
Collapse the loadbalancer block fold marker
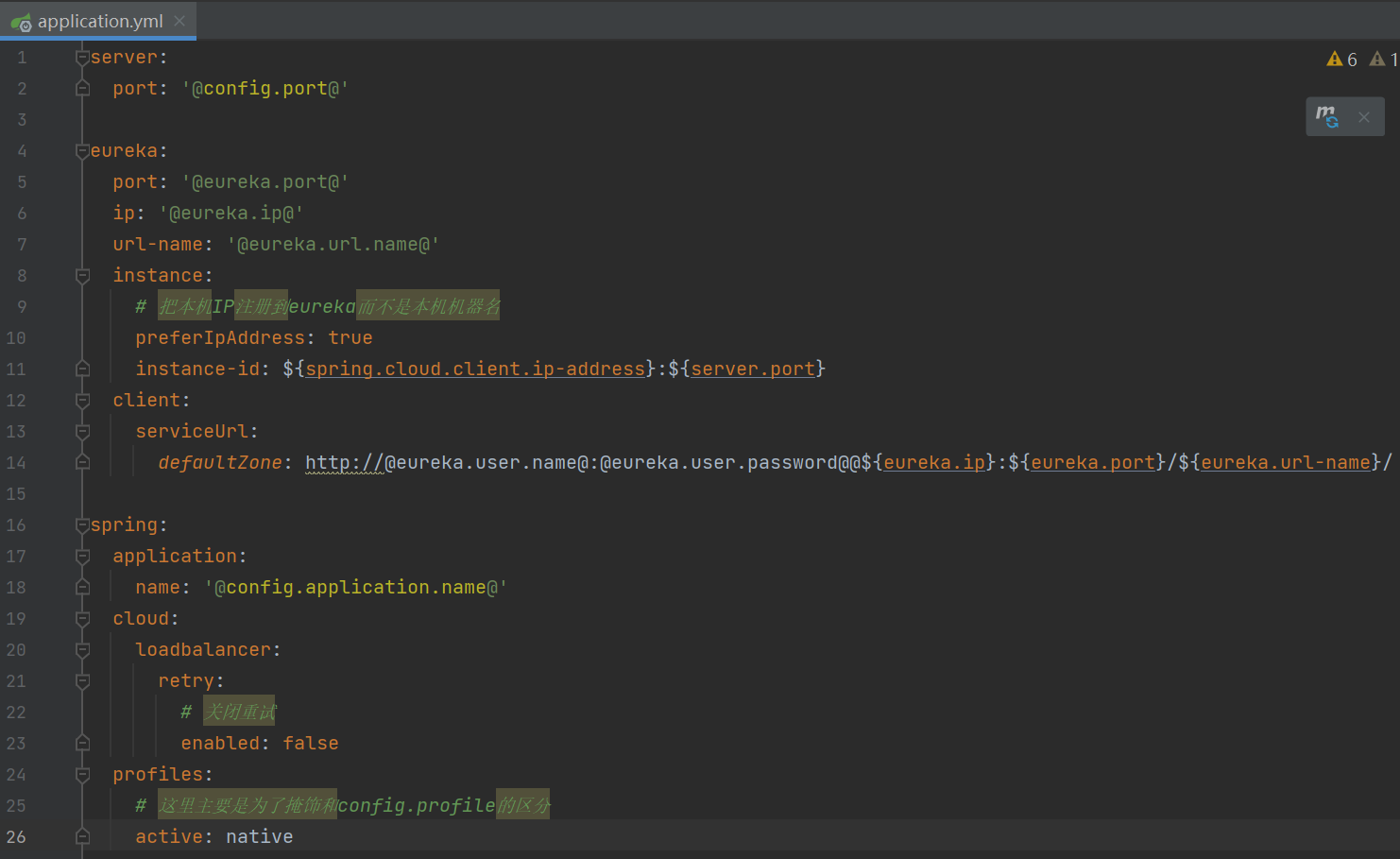[x=82, y=650]
